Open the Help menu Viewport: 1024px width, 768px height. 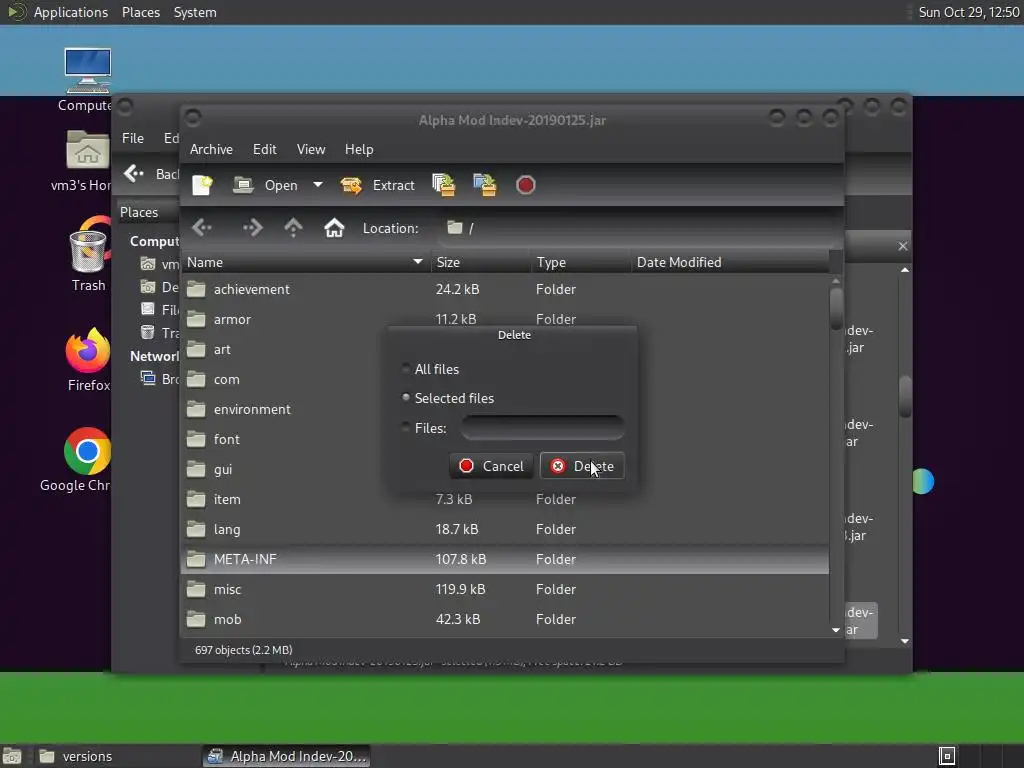click(359, 150)
